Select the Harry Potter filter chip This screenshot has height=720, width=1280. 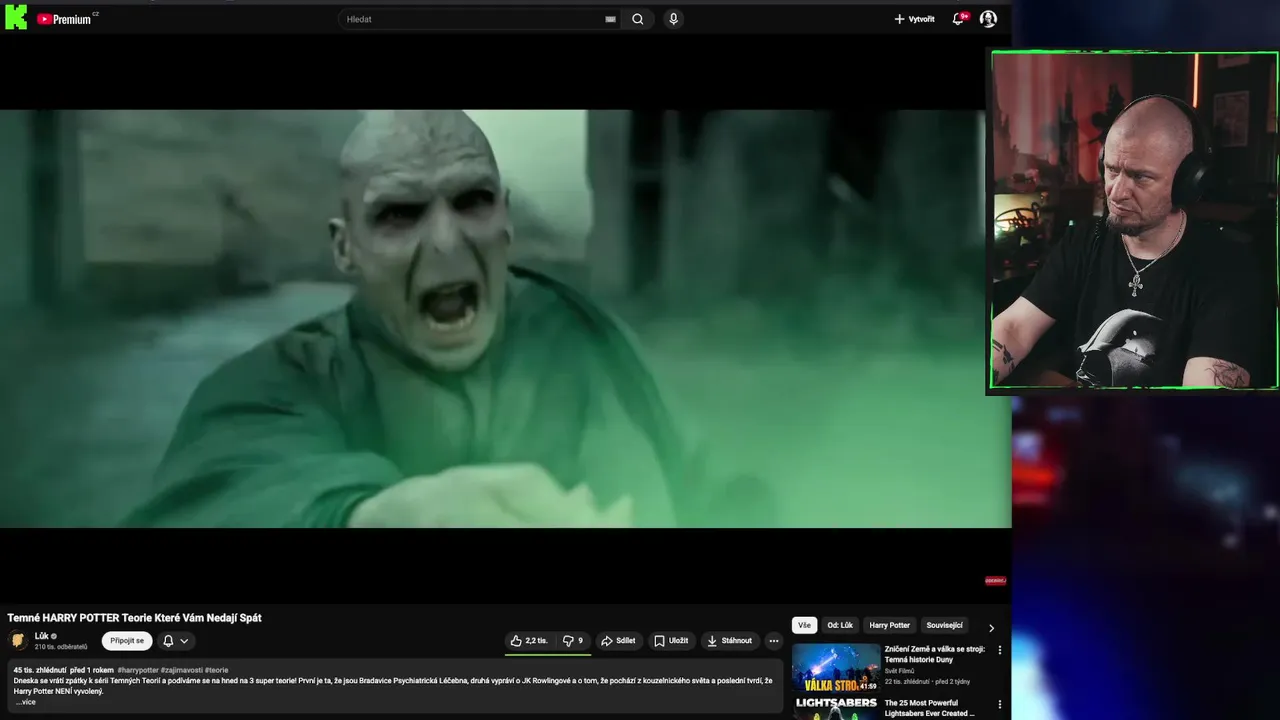pyautogui.click(x=889, y=625)
